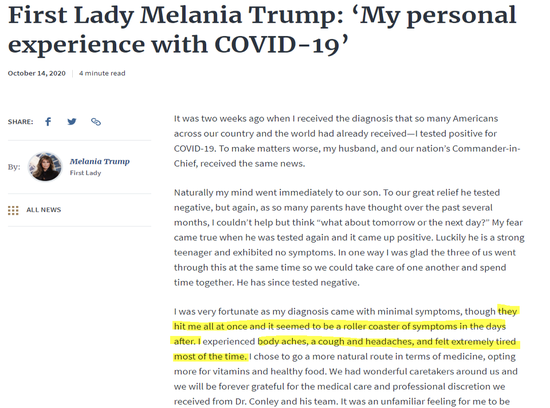Click the headline 'My personal experience with COVID-19'
The image size is (550, 408).
point(262,30)
